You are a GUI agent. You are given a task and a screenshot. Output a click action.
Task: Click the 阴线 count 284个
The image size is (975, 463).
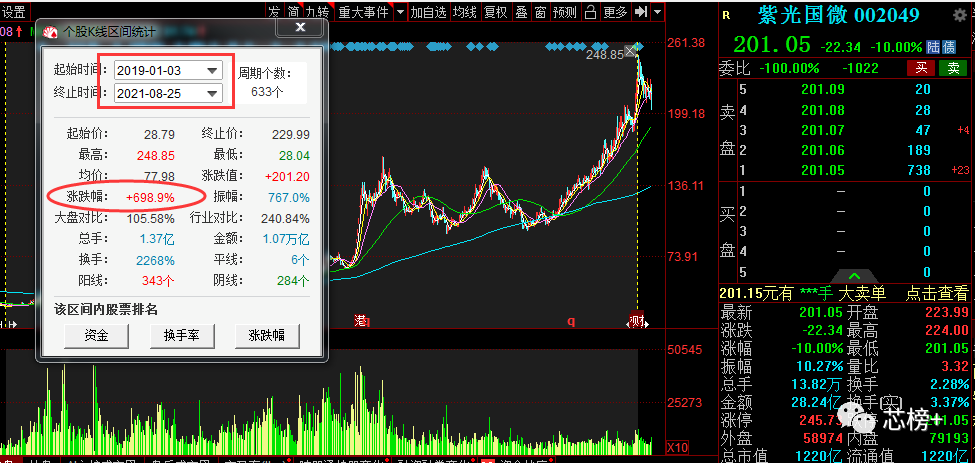click(x=293, y=280)
